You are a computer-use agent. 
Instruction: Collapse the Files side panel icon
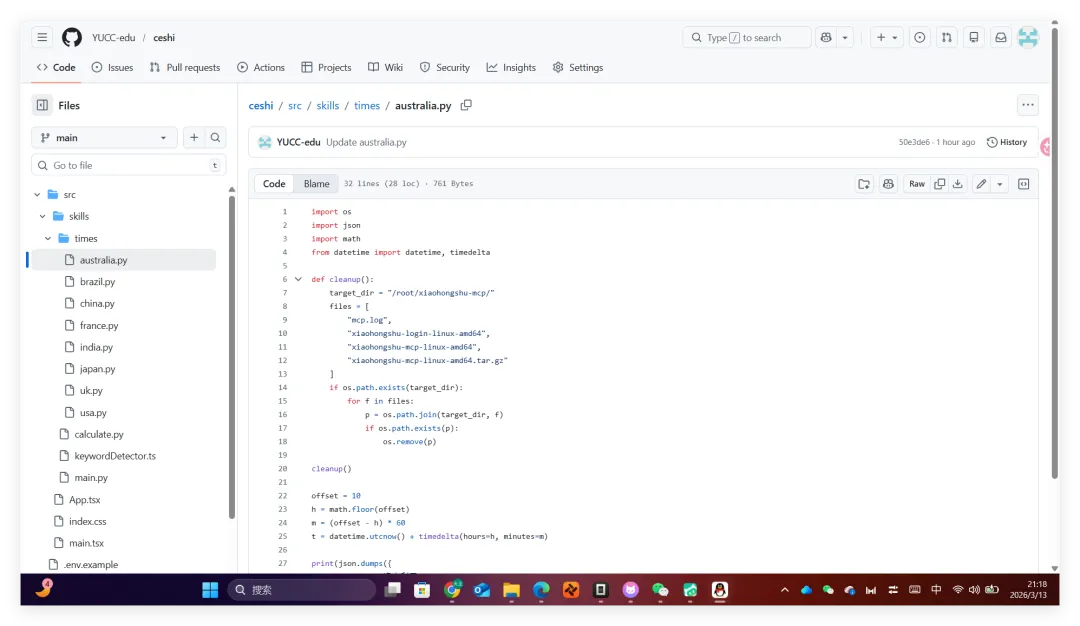[42, 105]
